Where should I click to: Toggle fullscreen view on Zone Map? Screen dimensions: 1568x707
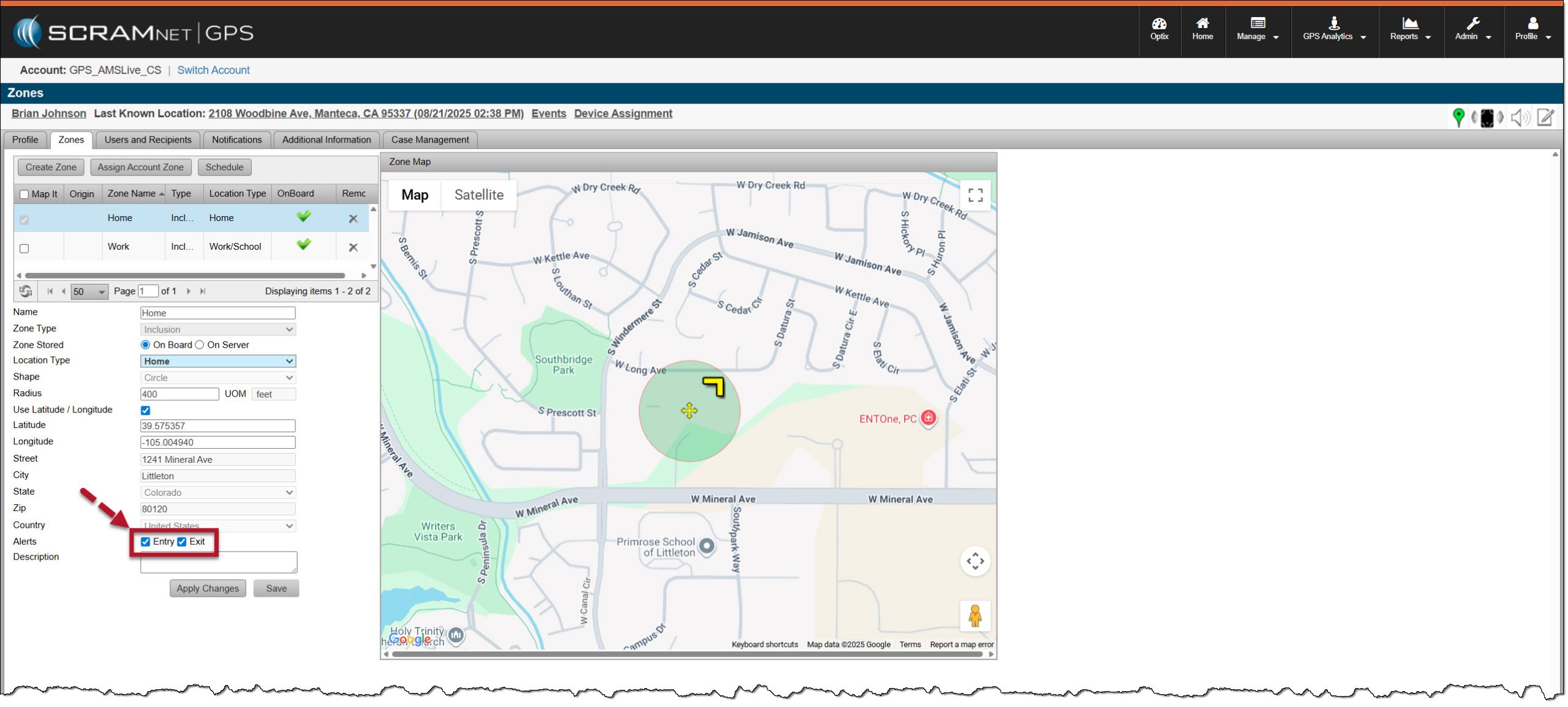click(975, 195)
